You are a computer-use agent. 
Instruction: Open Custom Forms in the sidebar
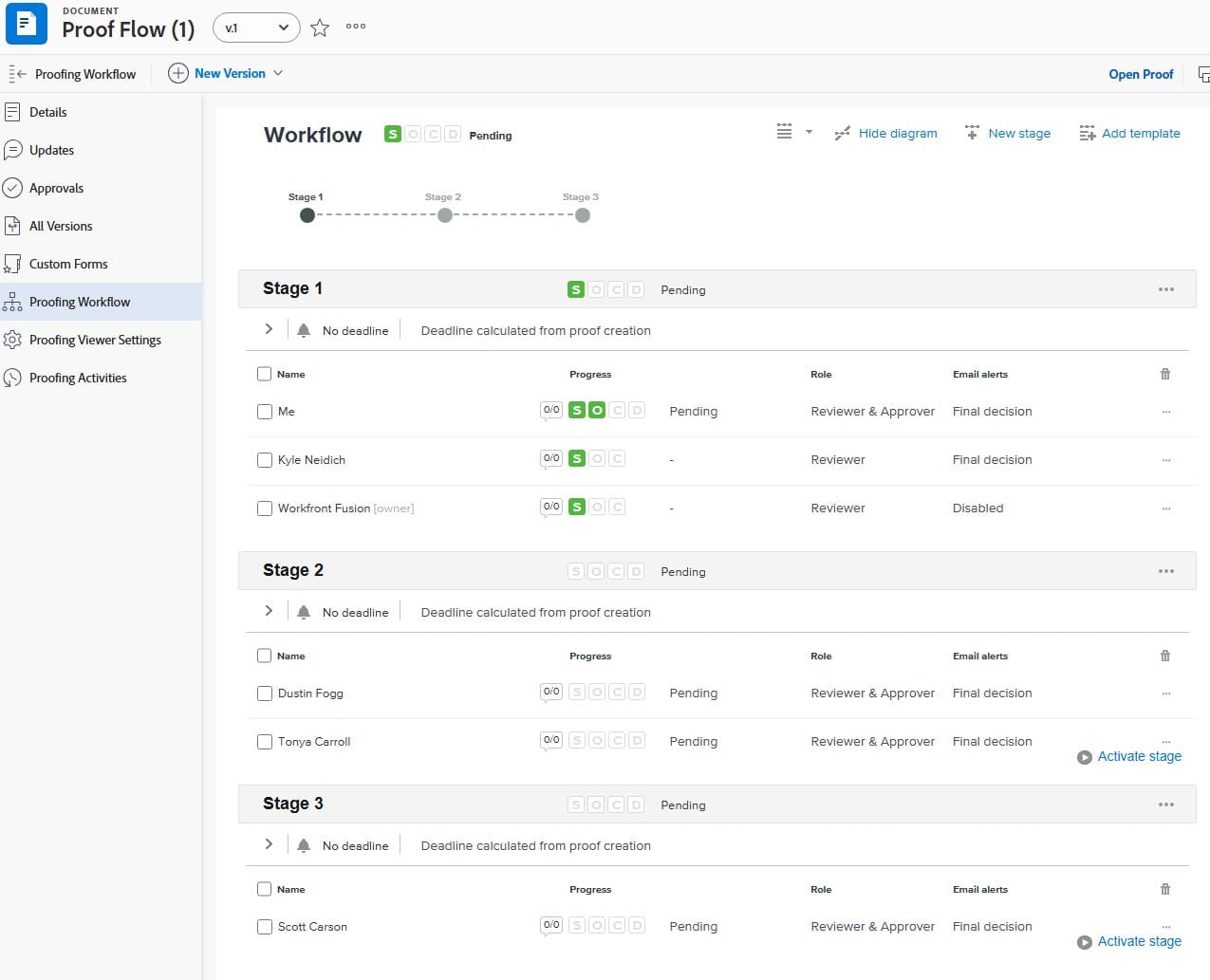(100, 264)
